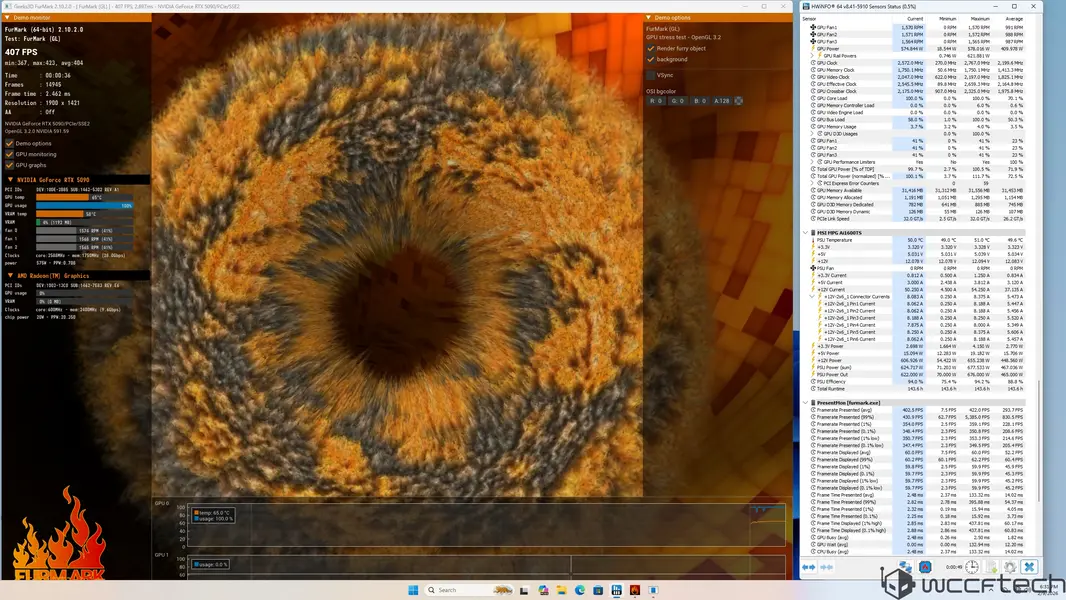Expand GPU Rail Powers row
Screen dimensions: 1066x600
pyautogui.click(x=812, y=56)
